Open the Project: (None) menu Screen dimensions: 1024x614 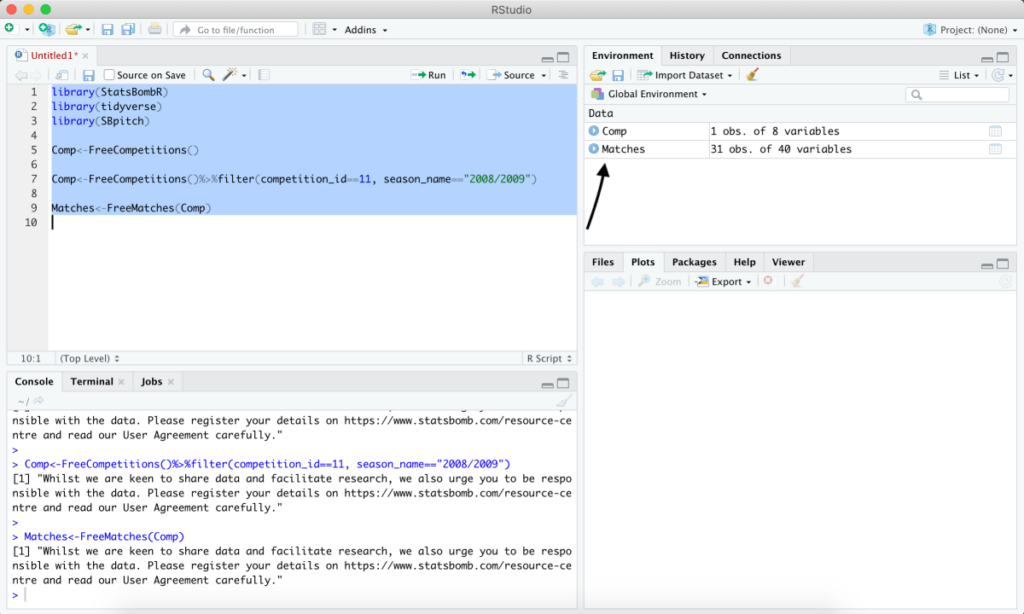pyautogui.click(x=970, y=30)
